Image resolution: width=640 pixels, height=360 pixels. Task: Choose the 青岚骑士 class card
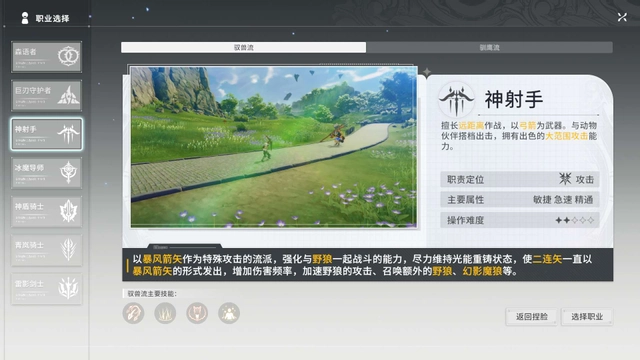pos(47,250)
